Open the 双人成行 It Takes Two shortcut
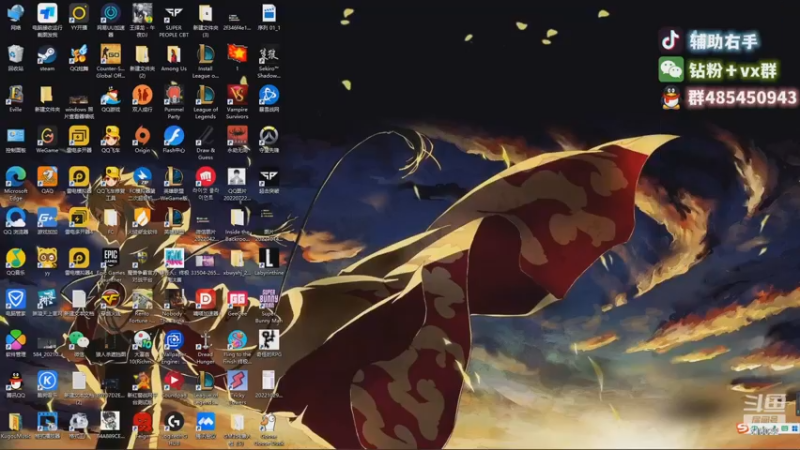 tap(142, 96)
